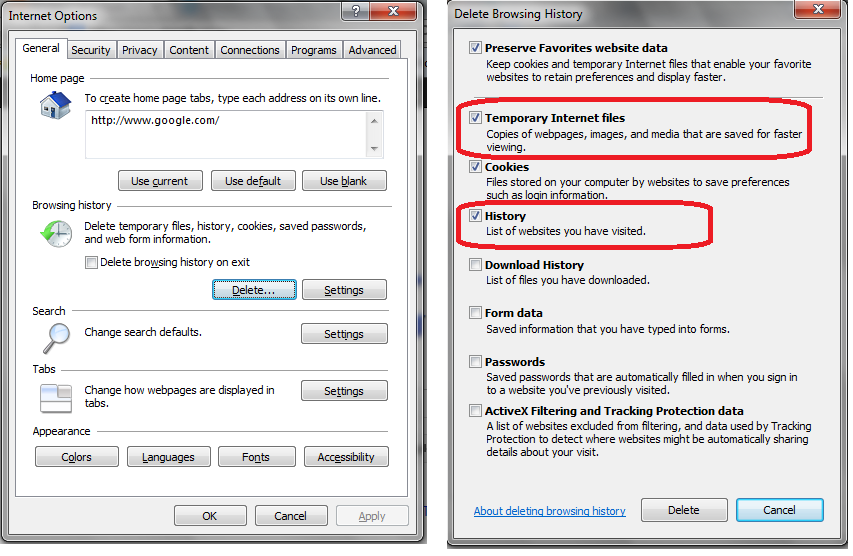Click home page box scroll down arrow
The image size is (853, 556).
[374, 148]
